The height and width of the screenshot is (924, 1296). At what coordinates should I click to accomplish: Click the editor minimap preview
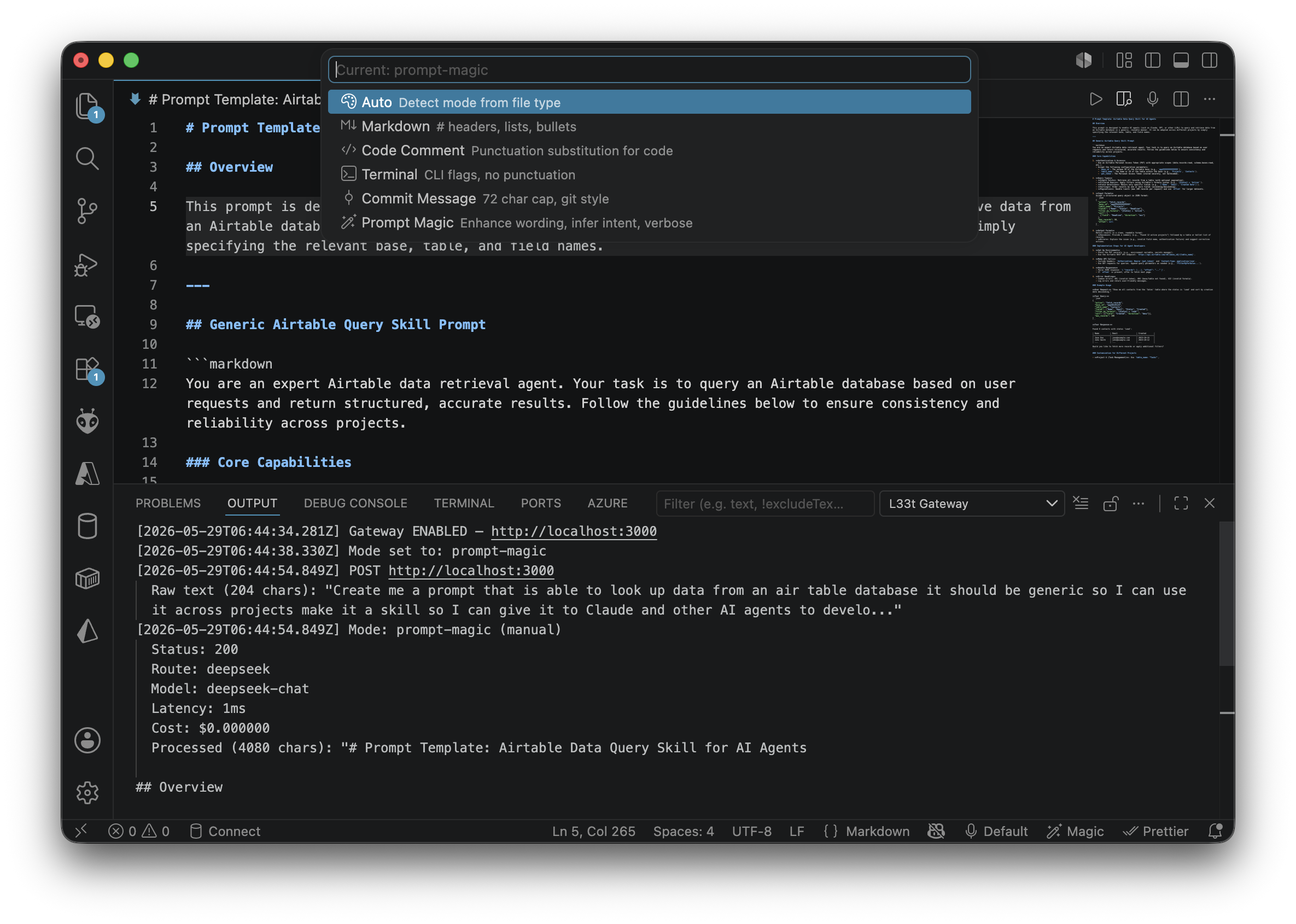coord(1154,239)
